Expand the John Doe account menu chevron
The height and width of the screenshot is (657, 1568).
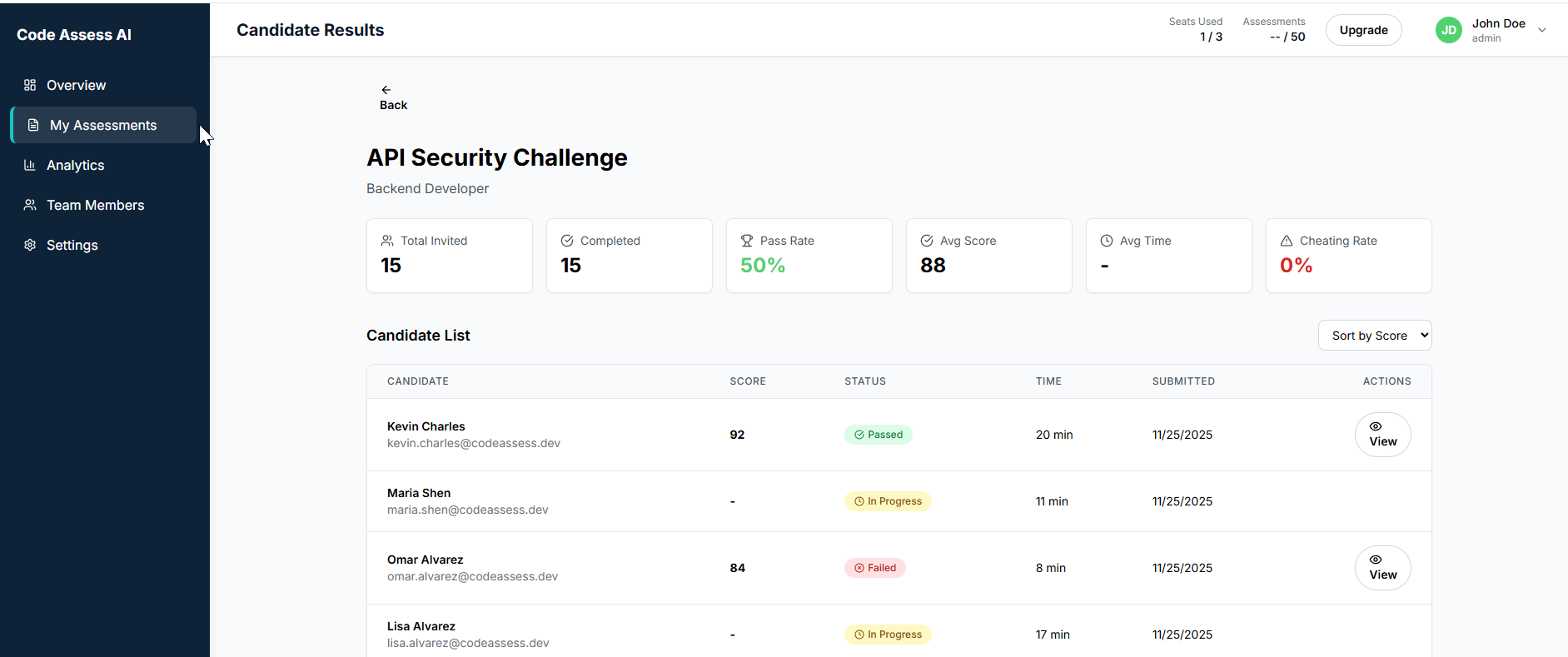tap(1542, 30)
